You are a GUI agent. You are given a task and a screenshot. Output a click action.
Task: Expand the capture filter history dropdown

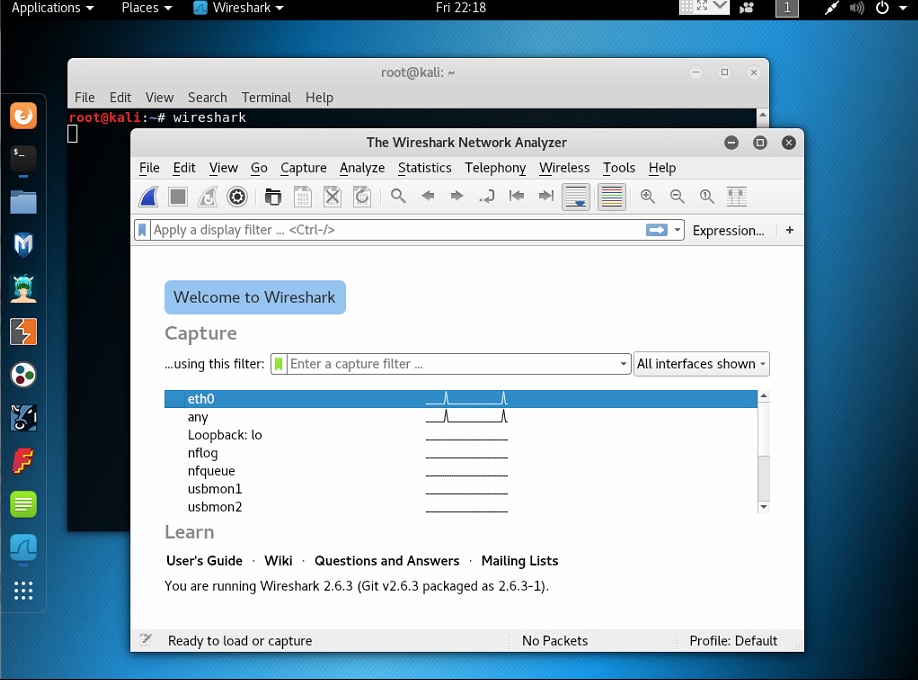pyautogui.click(x=622, y=364)
